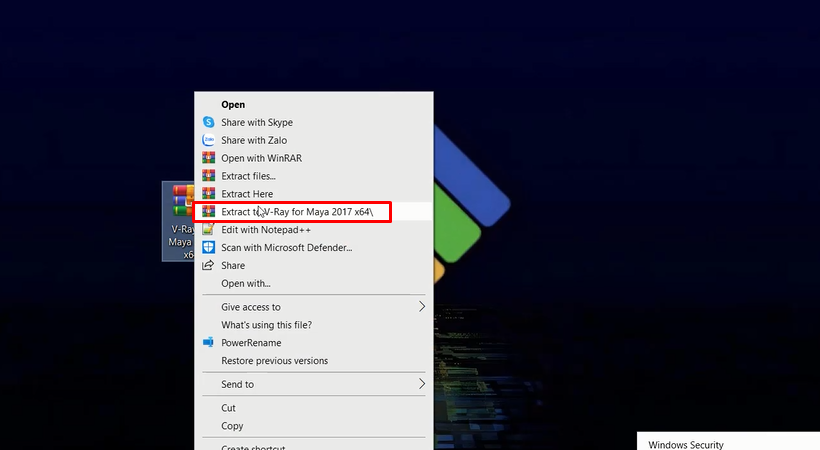Click the Share arrow icon
The image size is (820, 450).
point(209,266)
